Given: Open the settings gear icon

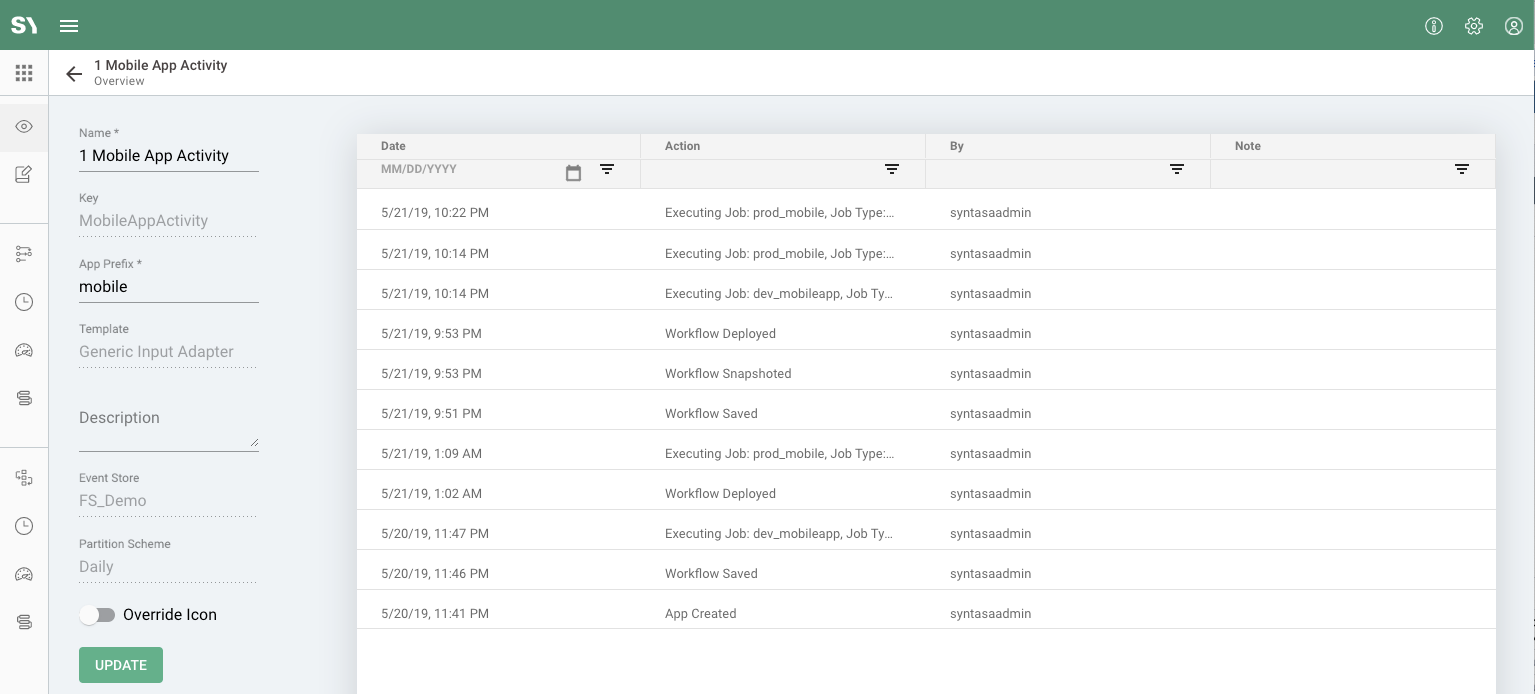Looking at the screenshot, I should click(x=1473, y=26).
